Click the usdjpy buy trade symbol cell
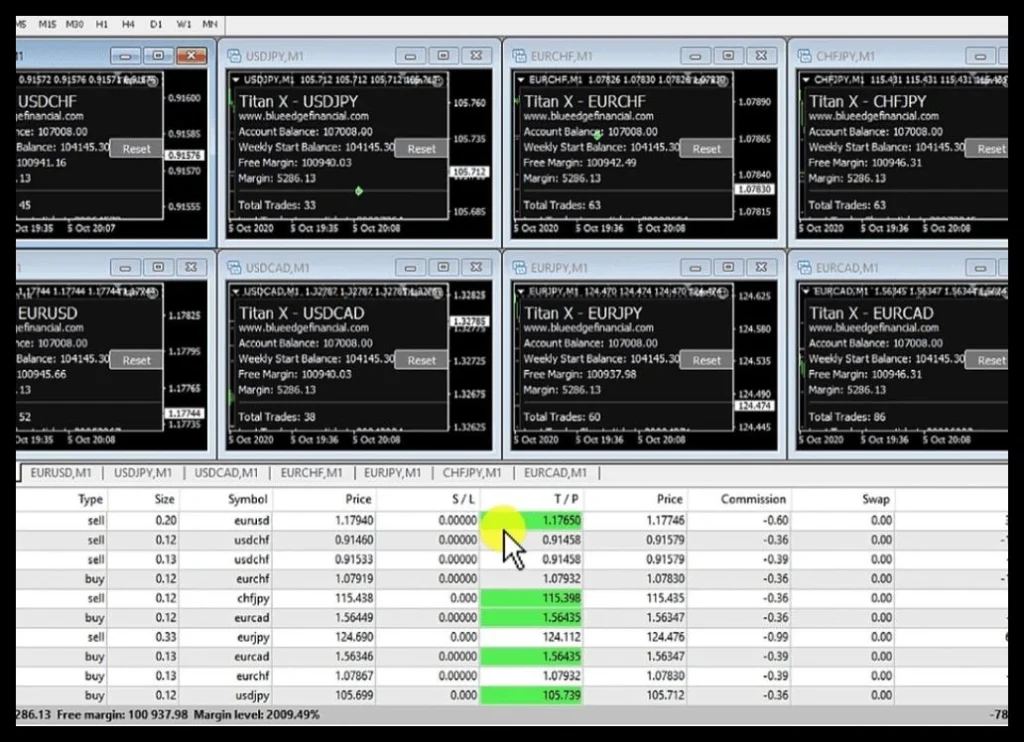1024x742 pixels. (x=252, y=696)
